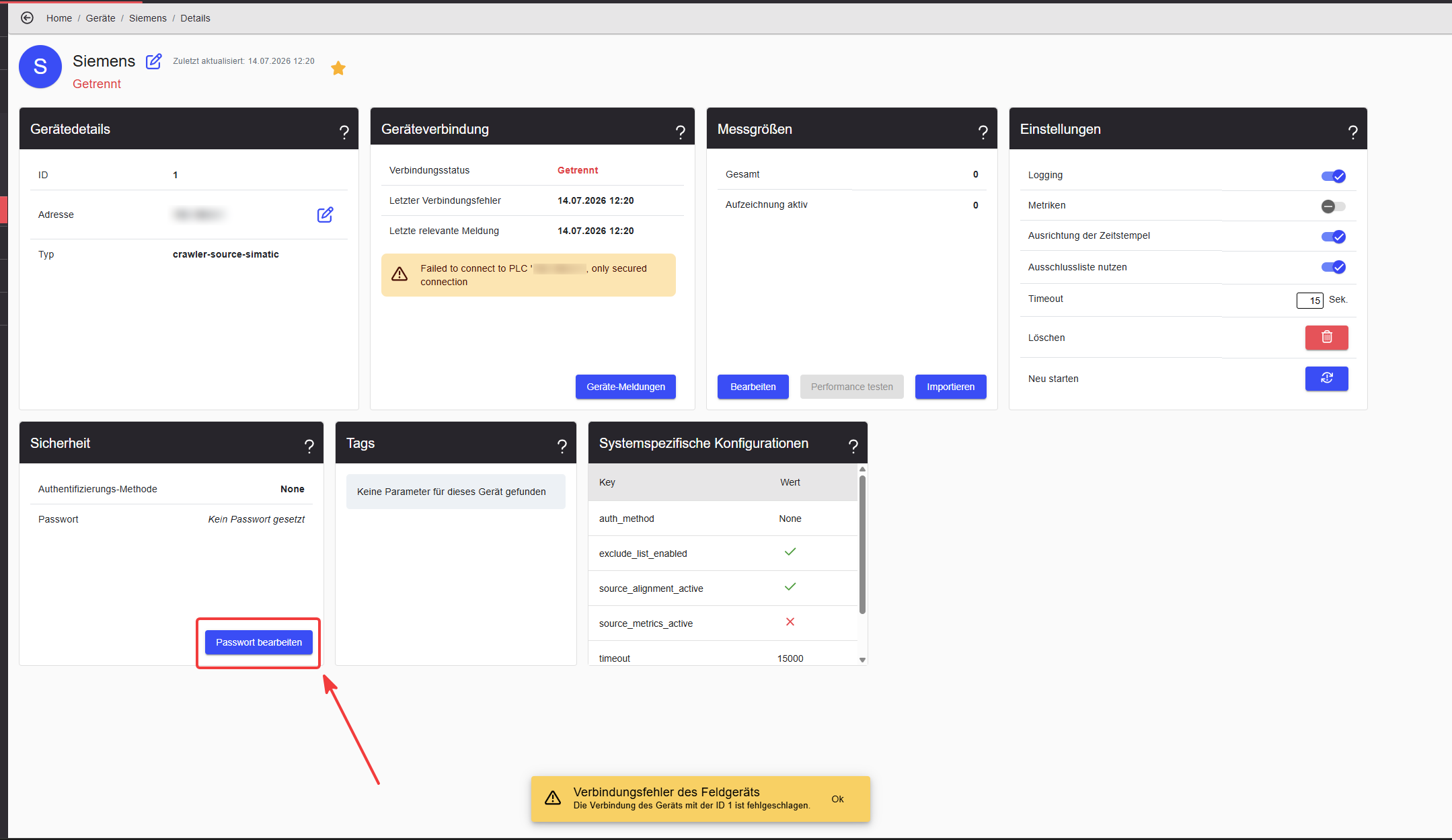The height and width of the screenshot is (840, 1452).
Task: Click the Key column header
Action: [607, 482]
